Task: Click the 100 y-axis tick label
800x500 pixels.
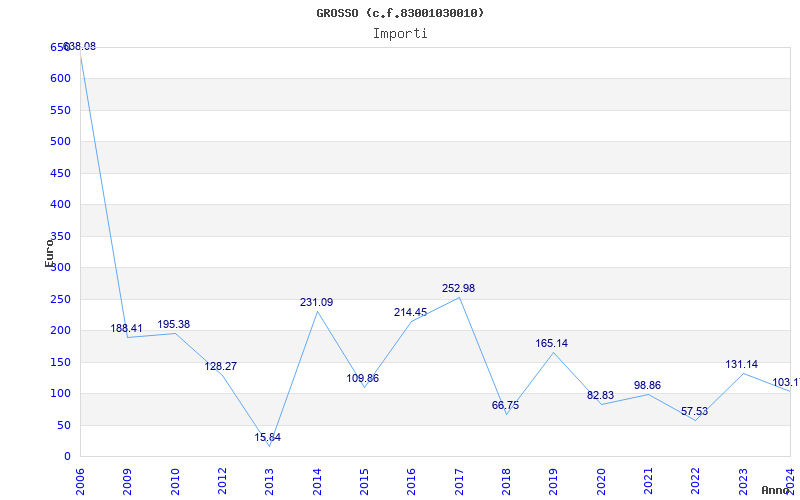Action: pyautogui.click(x=60, y=393)
